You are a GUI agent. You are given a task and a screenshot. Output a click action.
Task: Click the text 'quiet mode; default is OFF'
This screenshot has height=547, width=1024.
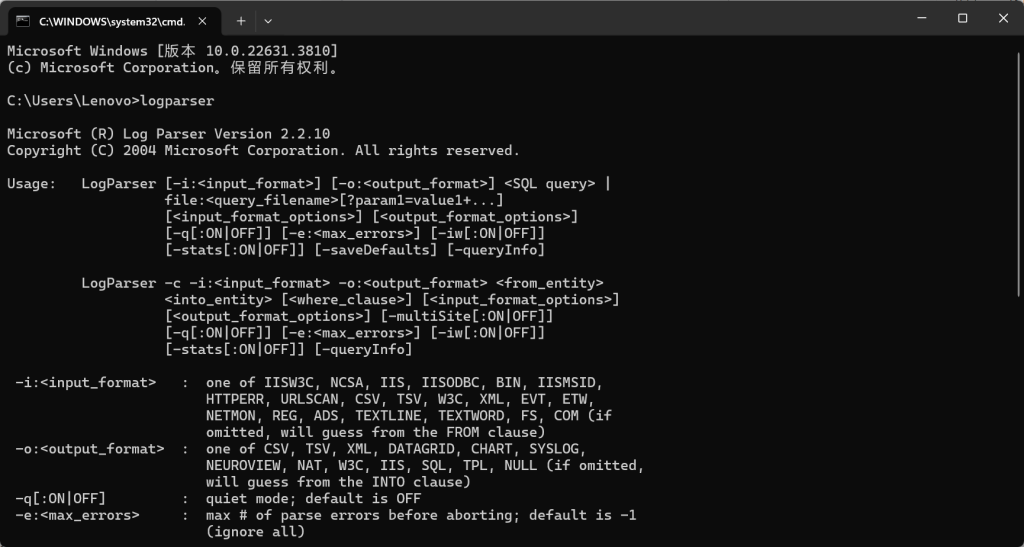[313, 499]
